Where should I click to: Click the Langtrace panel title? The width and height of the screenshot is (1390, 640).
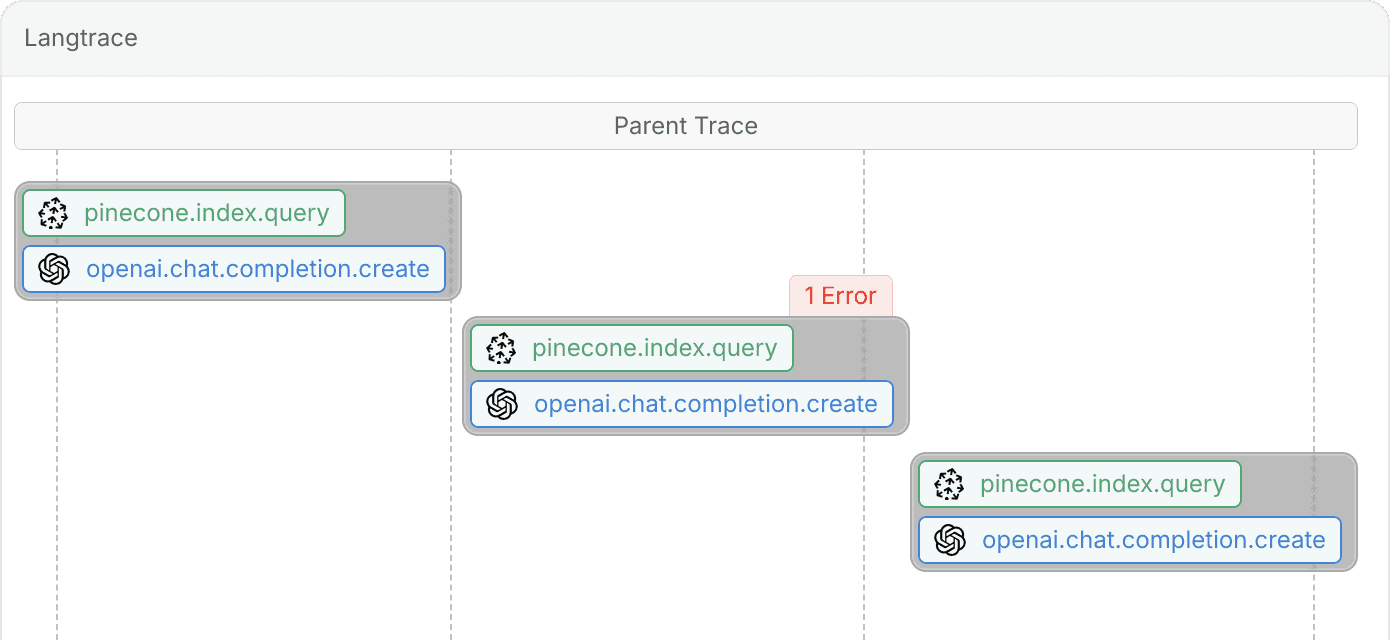pyautogui.click(x=81, y=38)
